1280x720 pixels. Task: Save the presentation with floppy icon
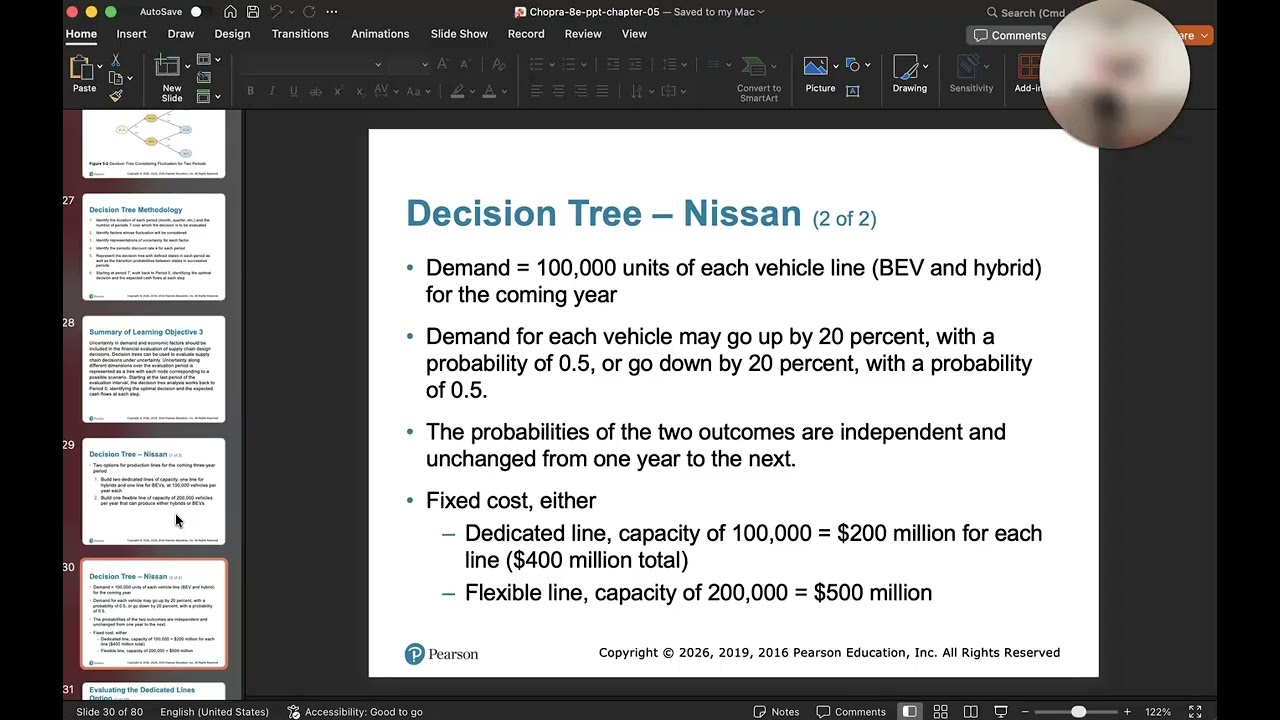pos(254,12)
